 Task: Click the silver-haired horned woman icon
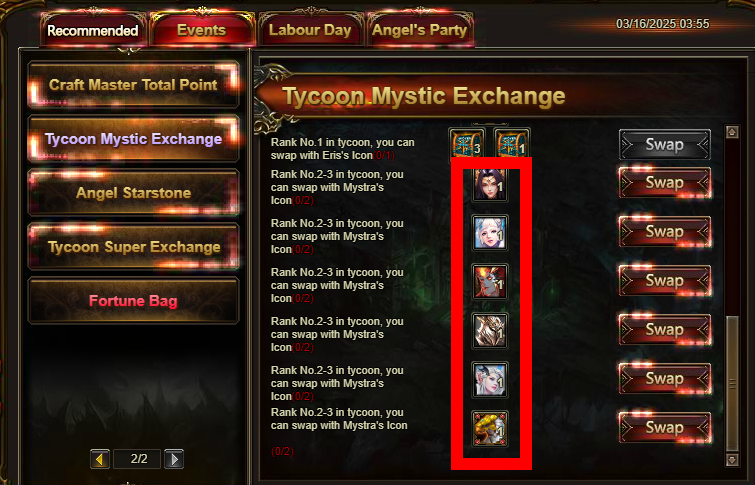click(x=489, y=380)
